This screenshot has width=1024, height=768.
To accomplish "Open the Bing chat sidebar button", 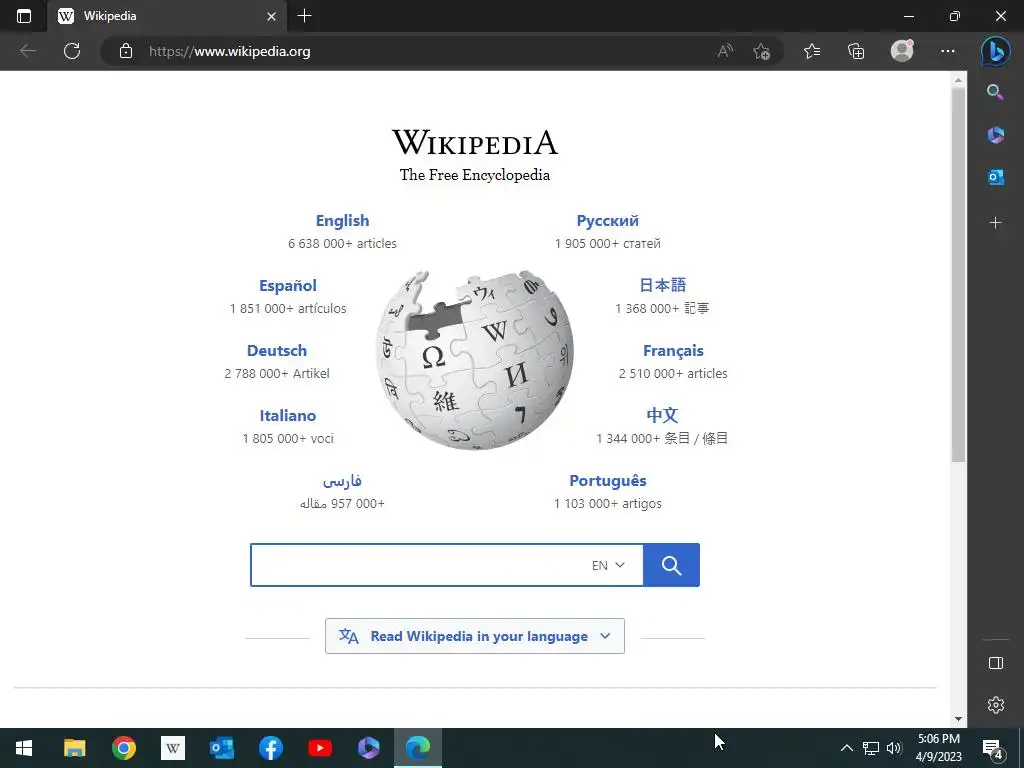I will pos(995,51).
